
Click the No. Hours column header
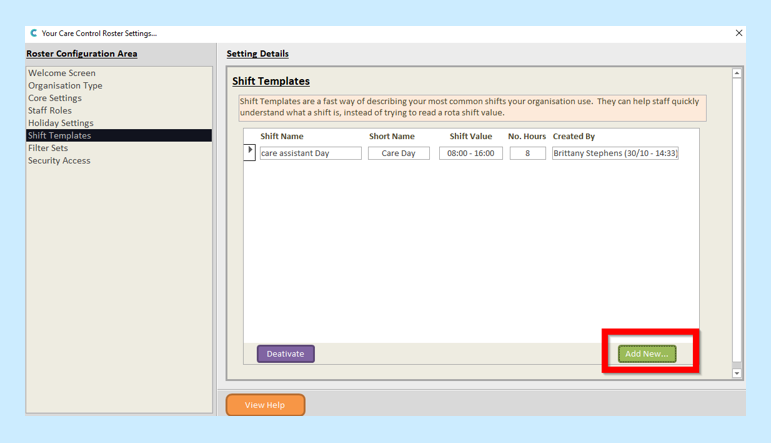527,136
